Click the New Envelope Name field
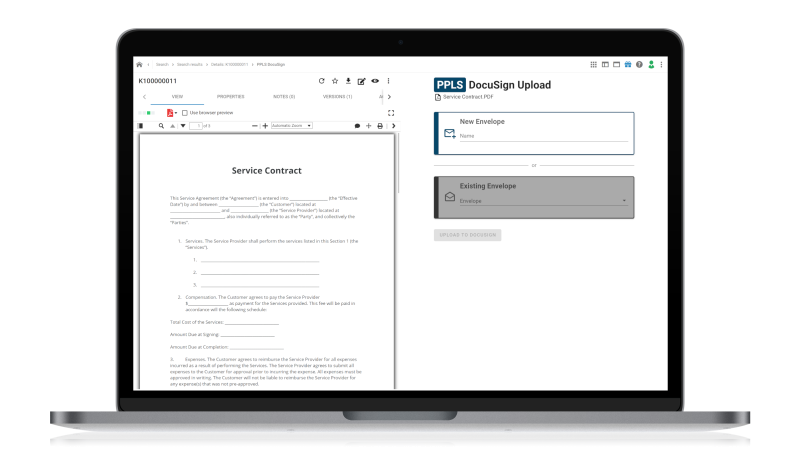The image size is (800, 460). (x=543, y=136)
